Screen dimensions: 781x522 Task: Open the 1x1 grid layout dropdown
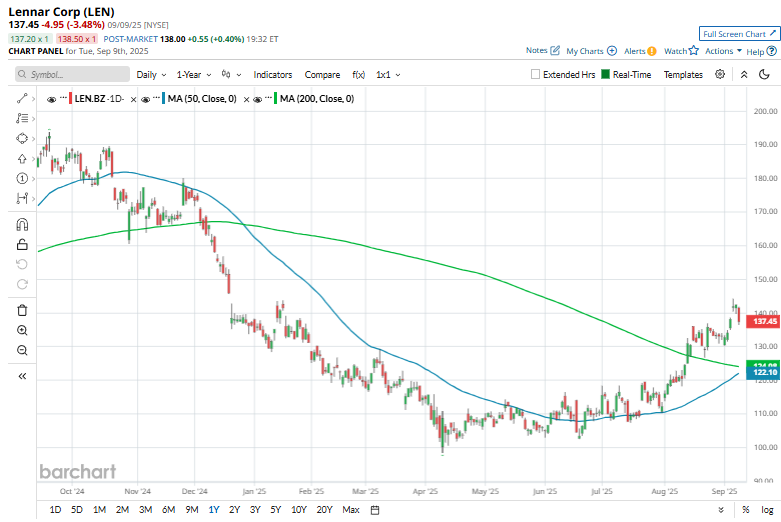tap(388, 75)
